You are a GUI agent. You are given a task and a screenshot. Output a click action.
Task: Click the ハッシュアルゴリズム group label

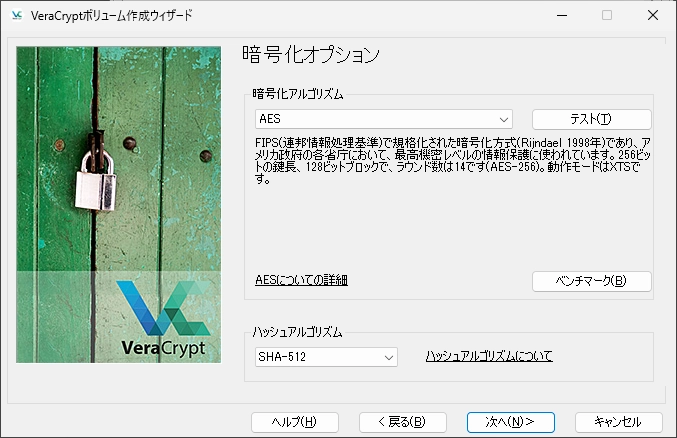297,332
